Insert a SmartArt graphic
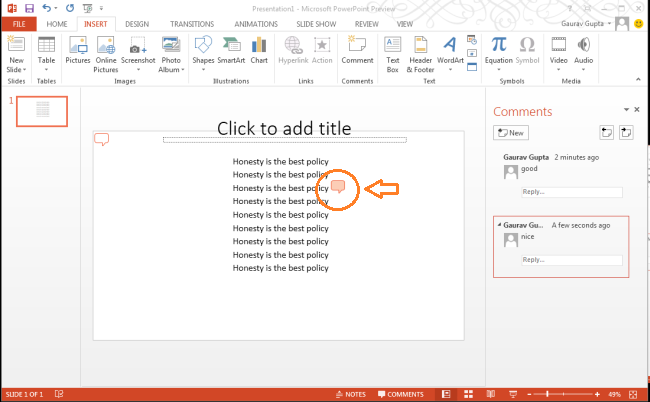 [x=231, y=50]
